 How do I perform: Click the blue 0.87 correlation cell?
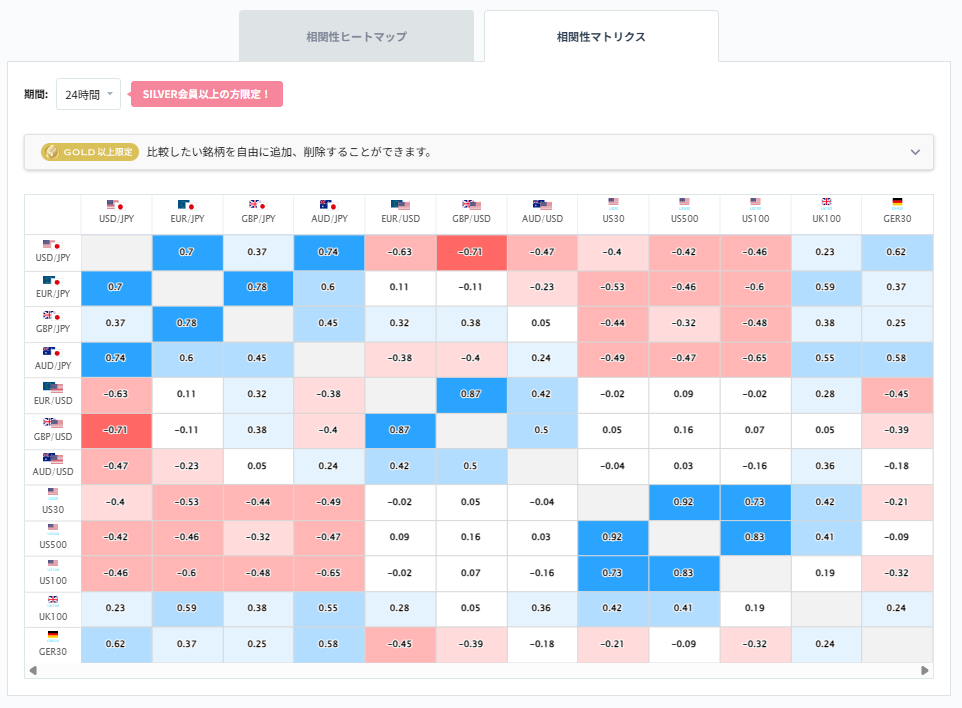click(471, 395)
